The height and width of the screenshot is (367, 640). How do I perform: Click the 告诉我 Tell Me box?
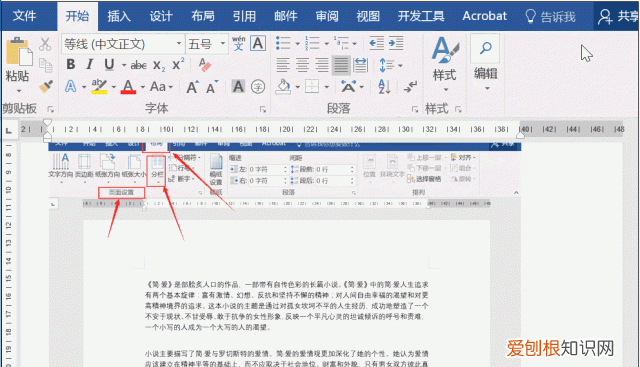550,16
